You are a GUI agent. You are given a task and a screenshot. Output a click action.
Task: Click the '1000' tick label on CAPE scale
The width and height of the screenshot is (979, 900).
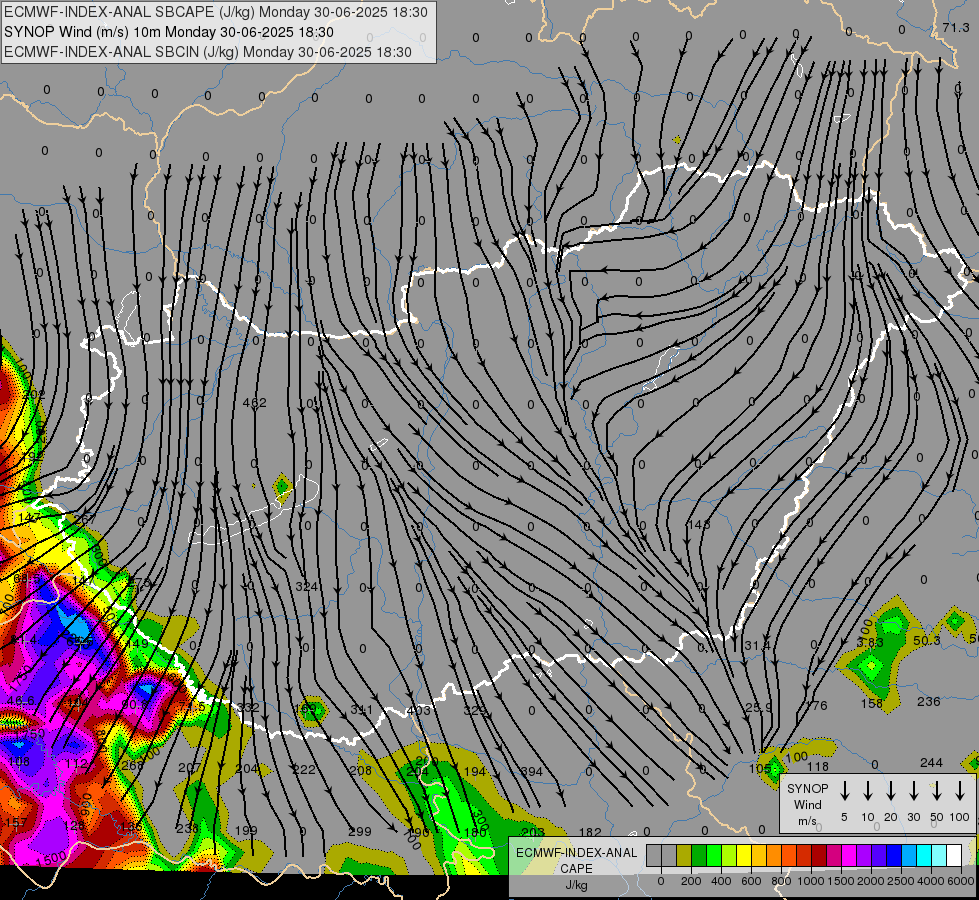tap(810, 881)
